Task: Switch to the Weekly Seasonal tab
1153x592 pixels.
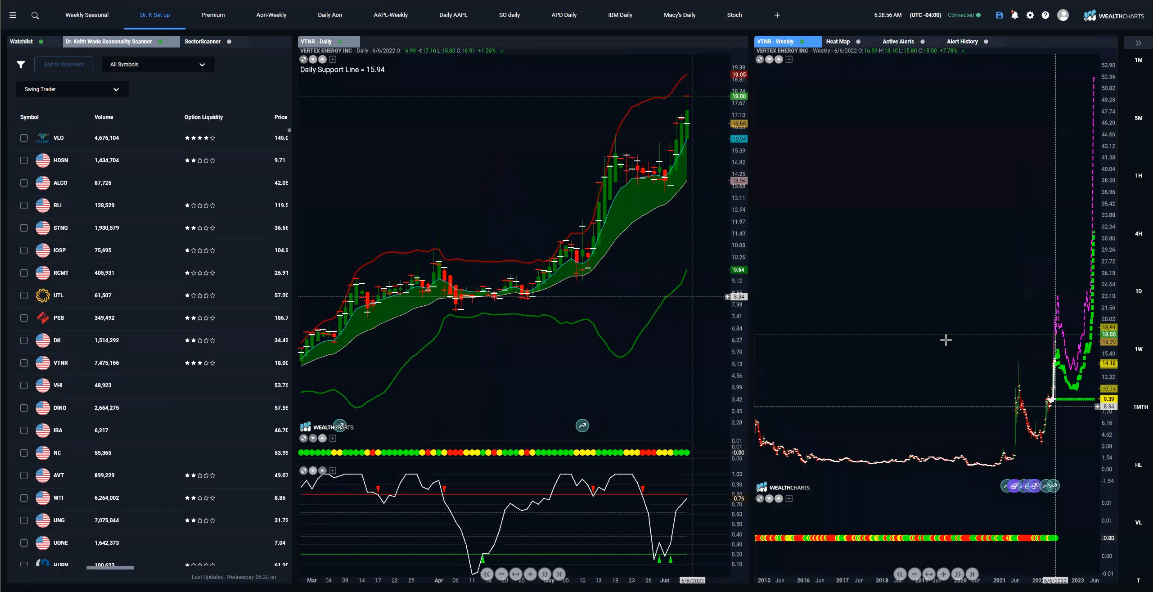Action: coord(87,15)
